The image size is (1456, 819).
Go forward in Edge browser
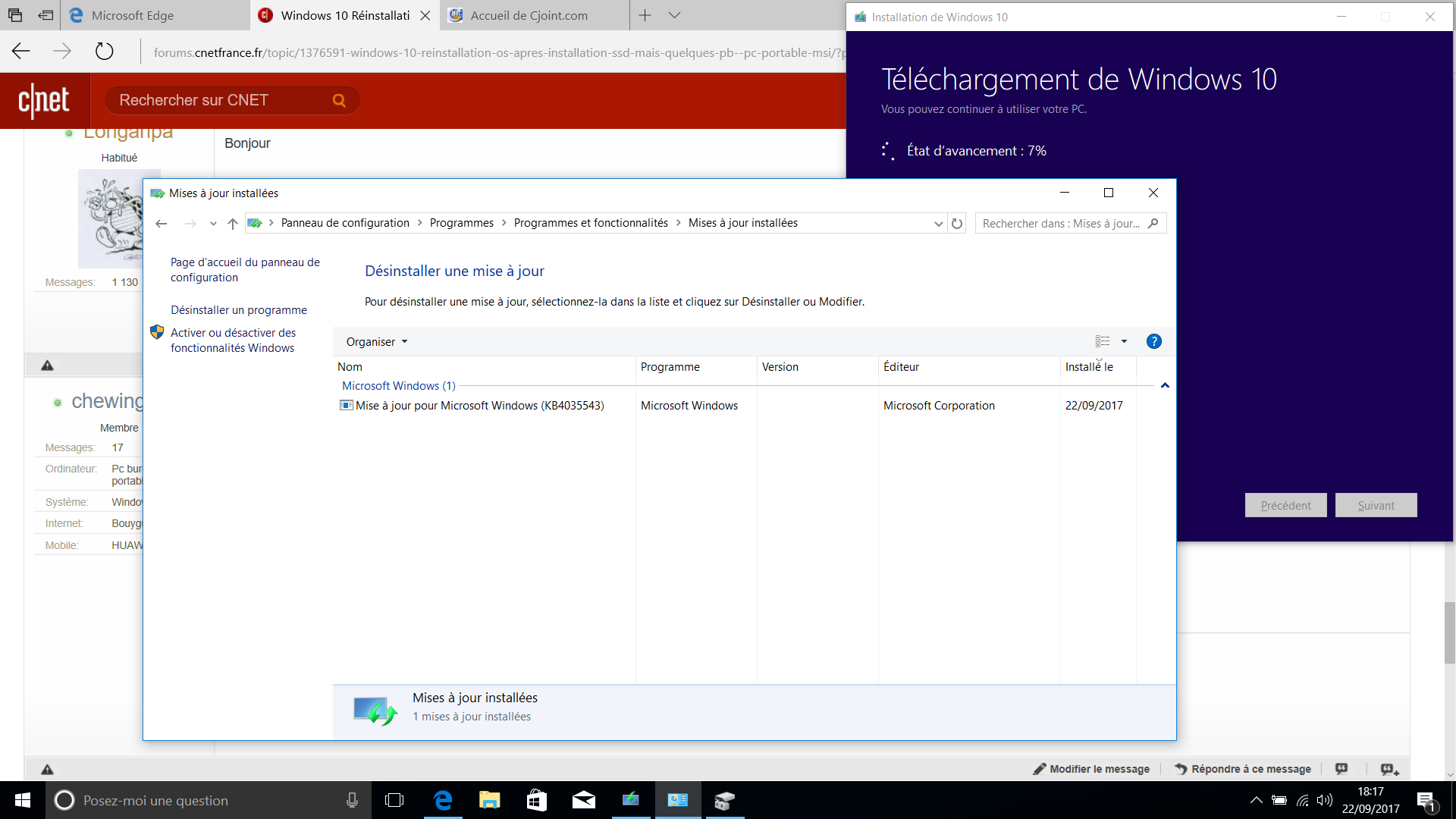62,52
